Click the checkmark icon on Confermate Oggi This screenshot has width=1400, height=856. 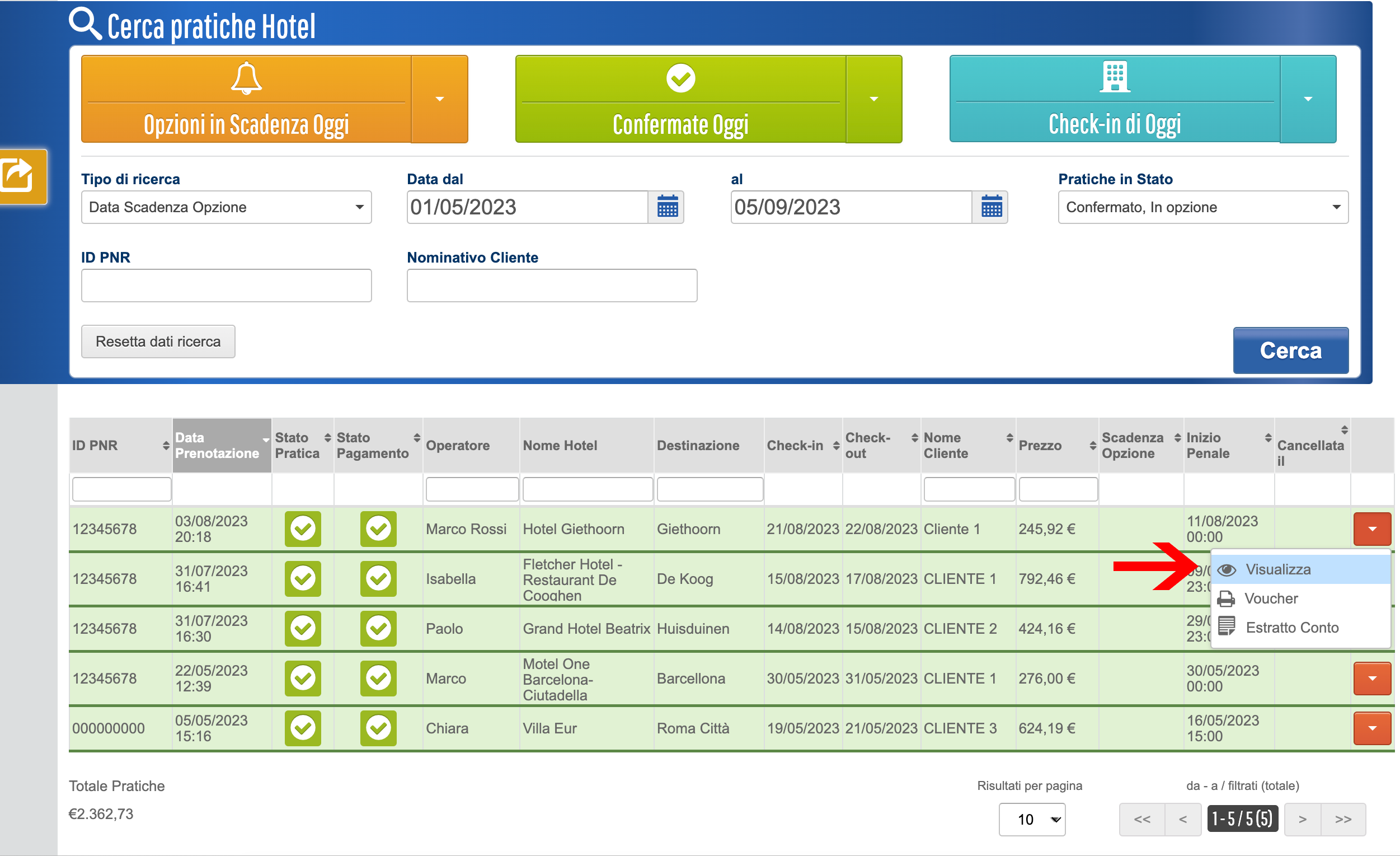(680, 78)
